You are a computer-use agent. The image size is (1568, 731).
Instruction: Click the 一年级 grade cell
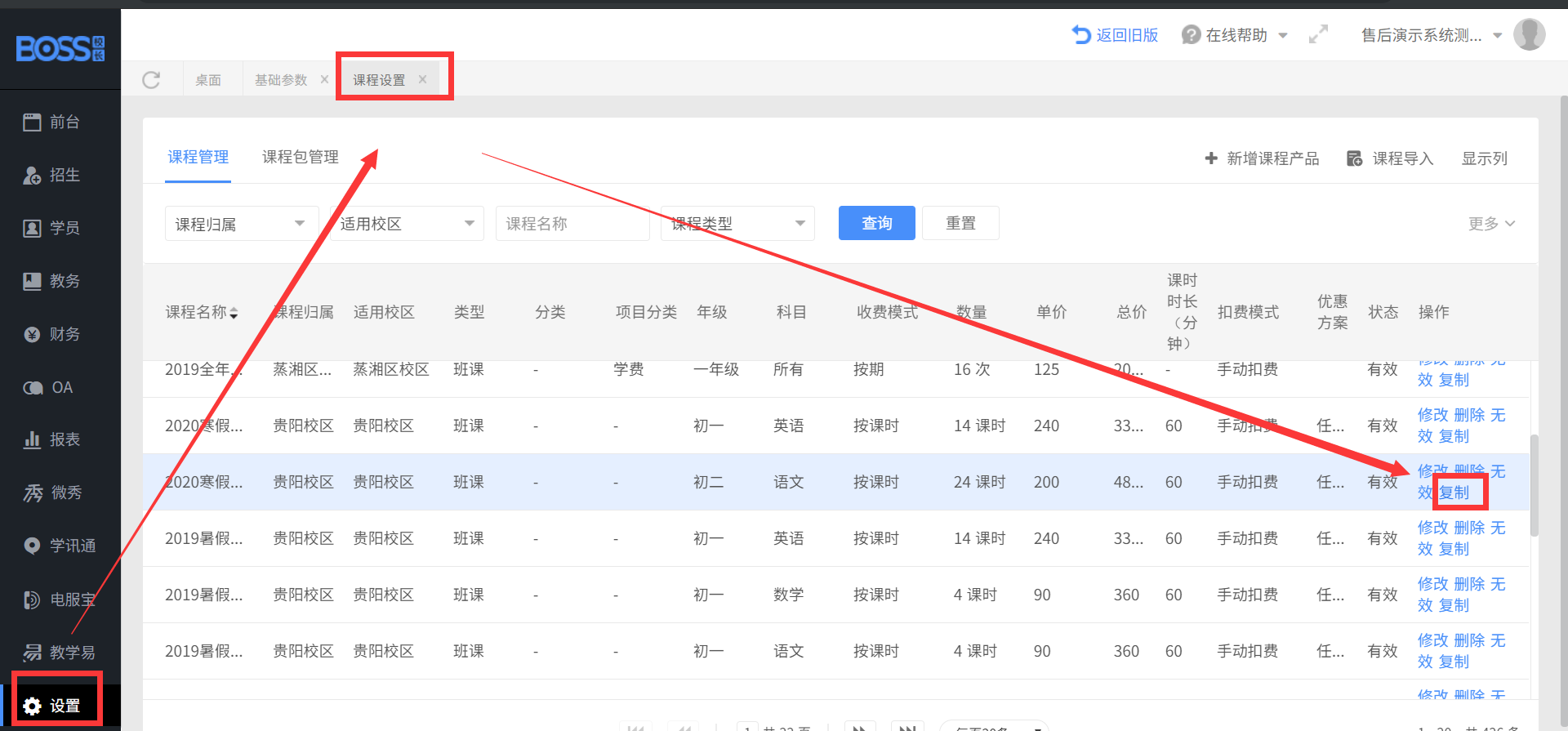point(716,369)
